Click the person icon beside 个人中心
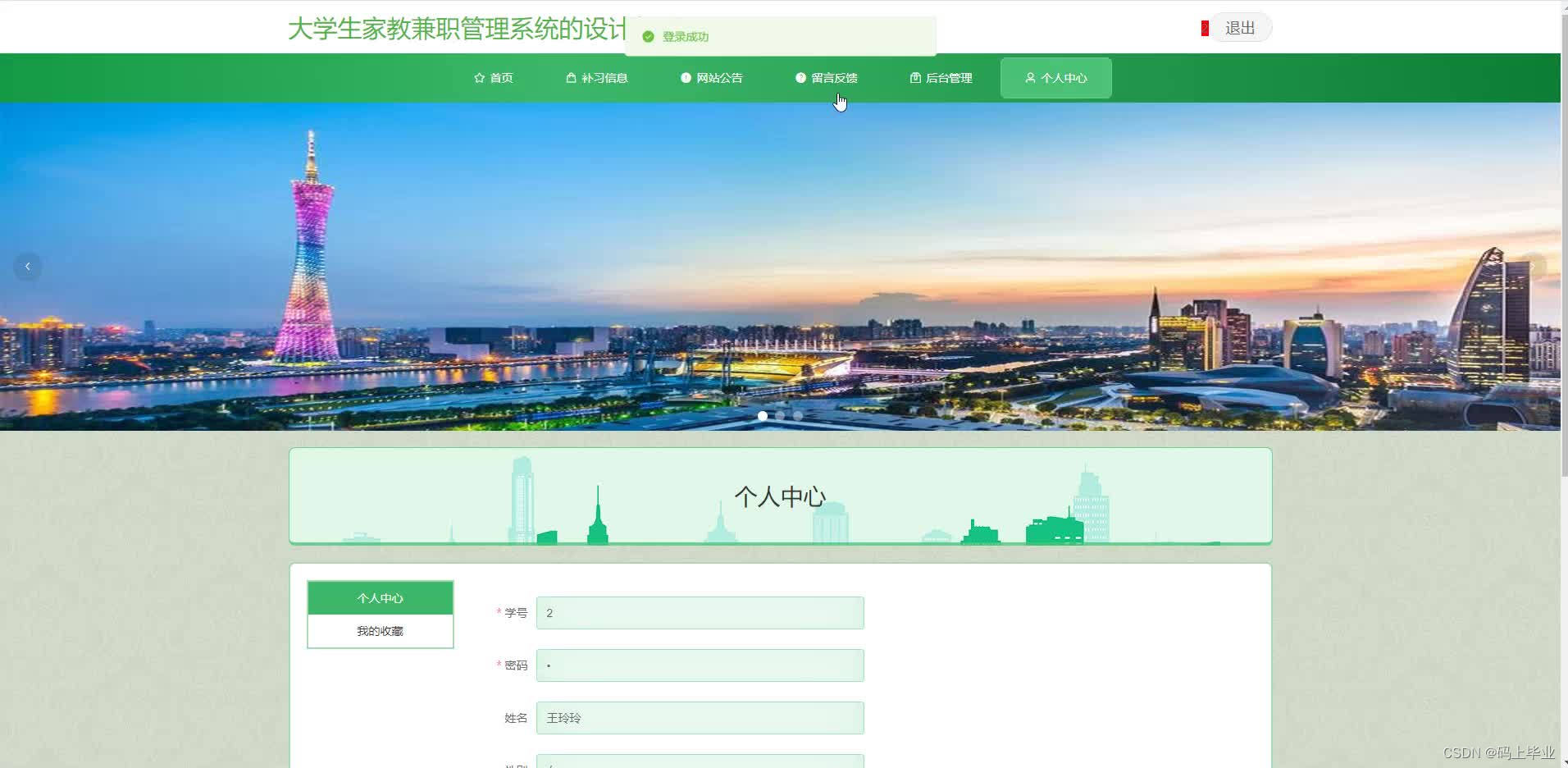Image resolution: width=1568 pixels, height=768 pixels. pos(1031,77)
